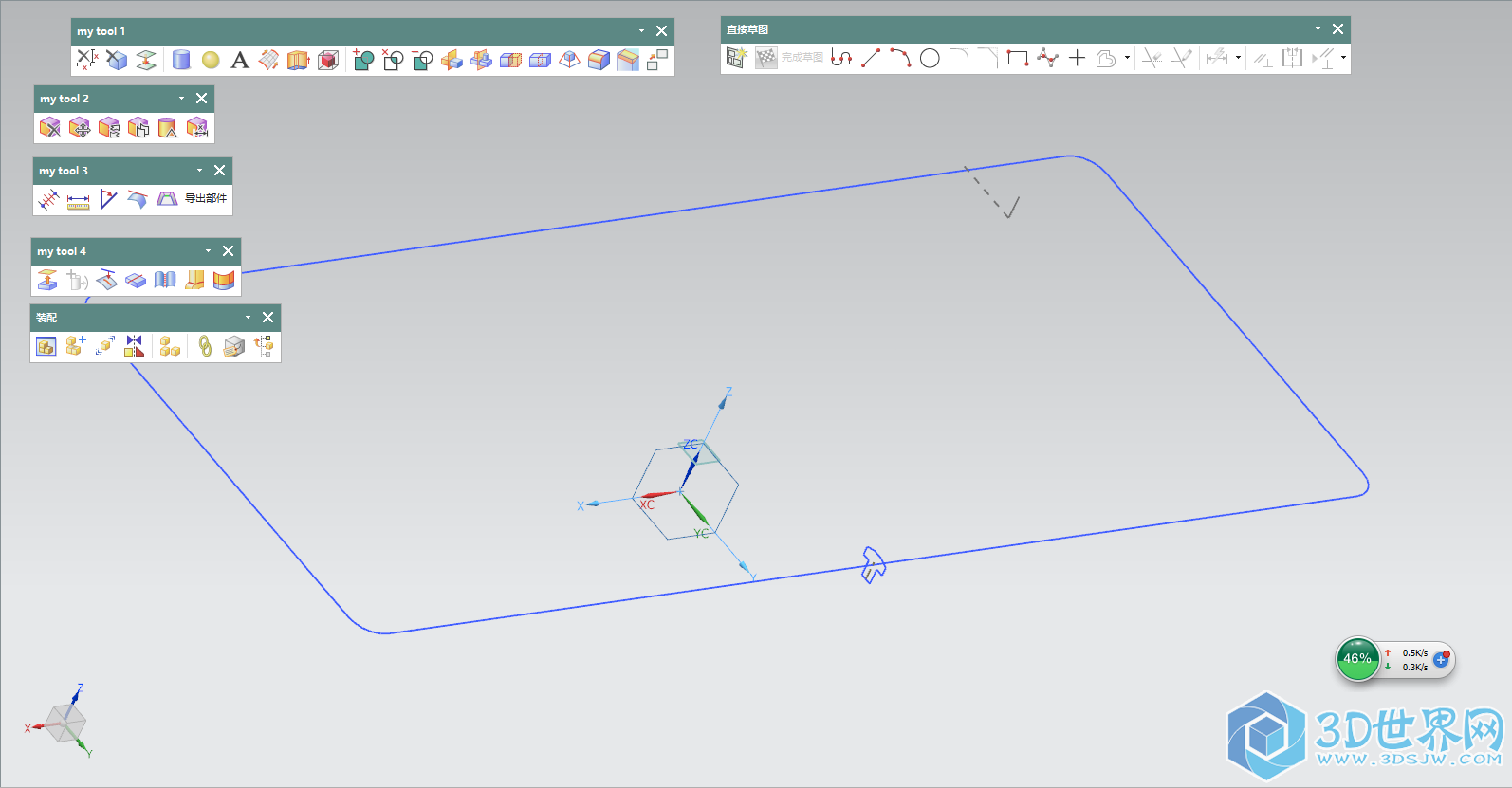Click the grayed extract geometry icon in my tool 4
This screenshot has height=788, width=1512.
pyautogui.click(x=77, y=280)
